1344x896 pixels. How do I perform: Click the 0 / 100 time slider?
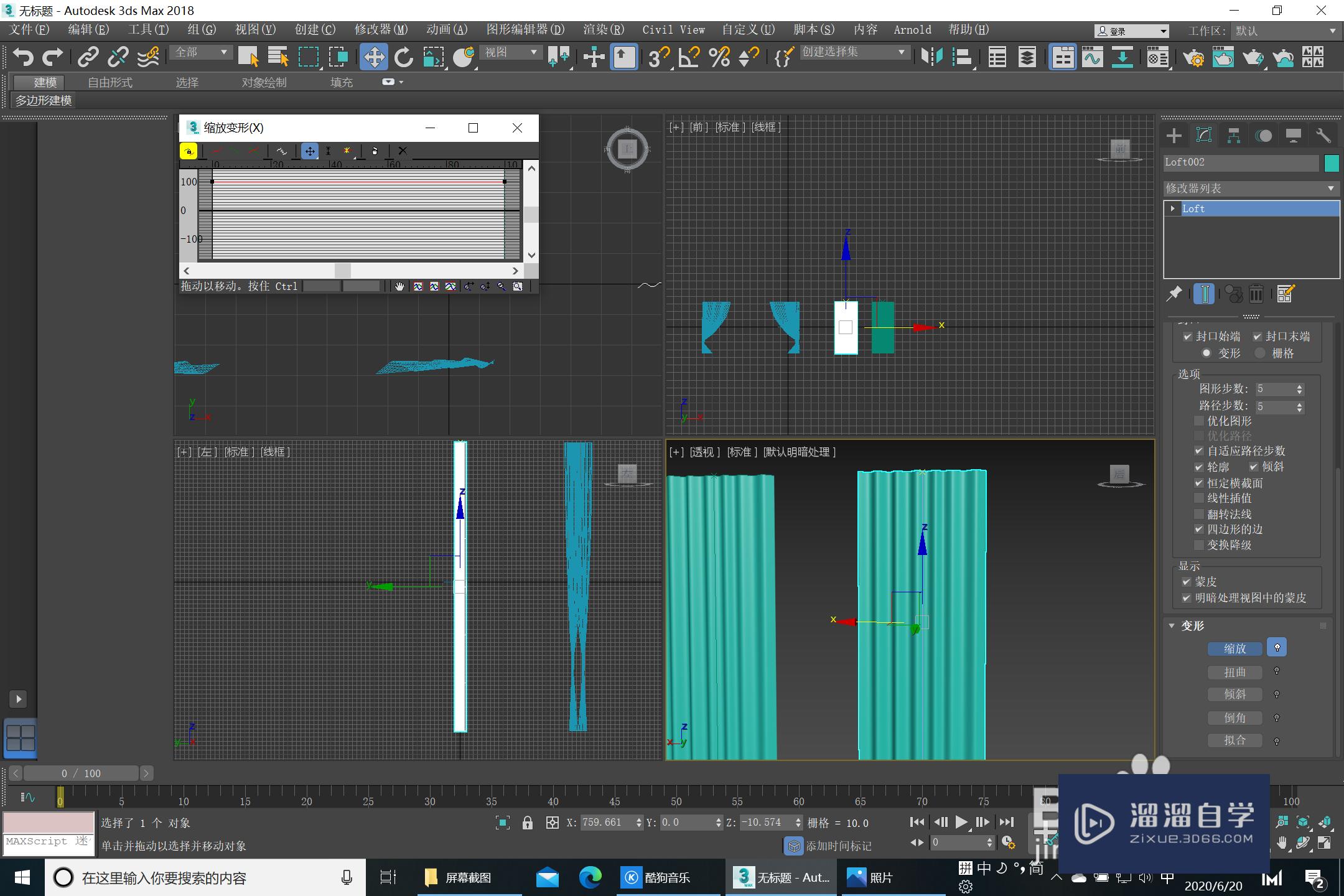81,773
